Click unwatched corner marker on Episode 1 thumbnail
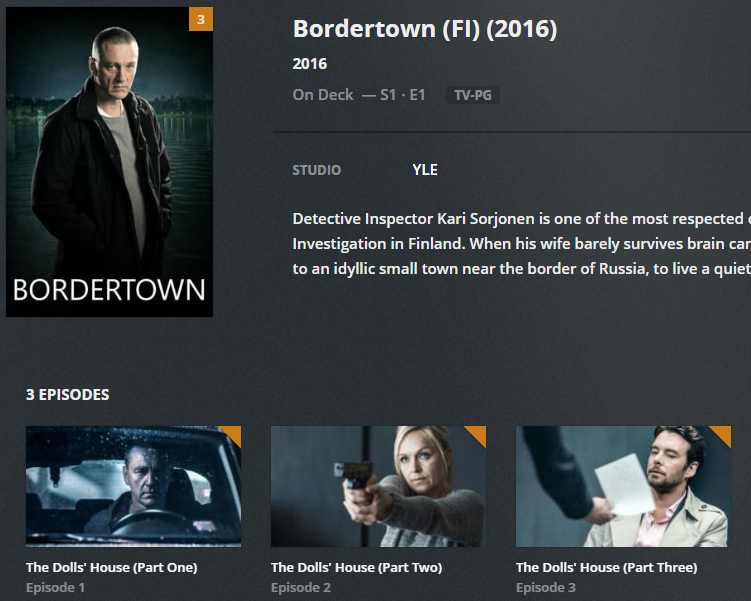This screenshot has height=601, width=751. 234,433
